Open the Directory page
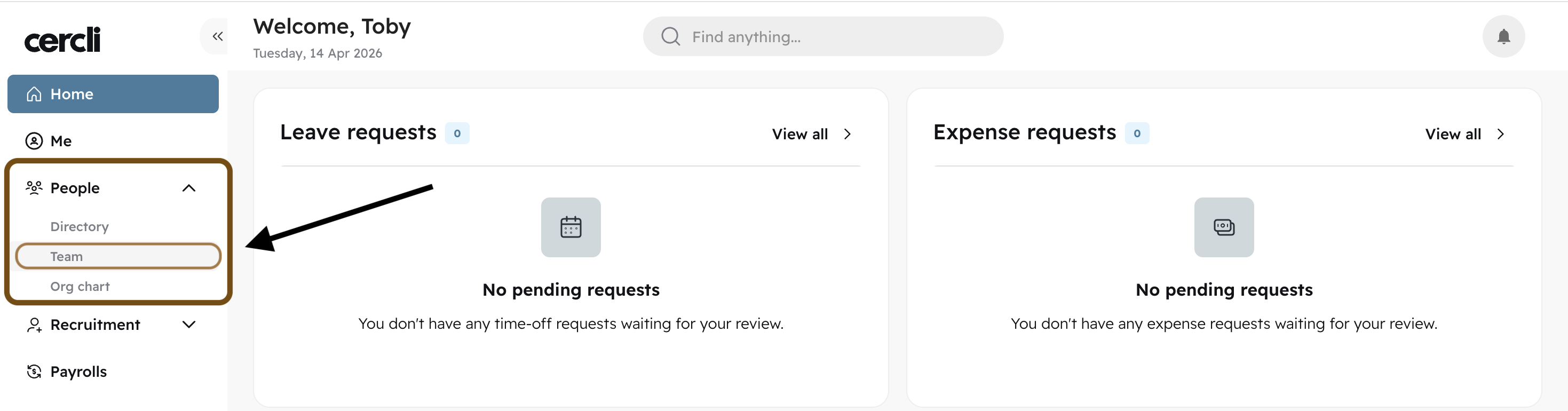The height and width of the screenshot is (411, 1568). point(80,226)
